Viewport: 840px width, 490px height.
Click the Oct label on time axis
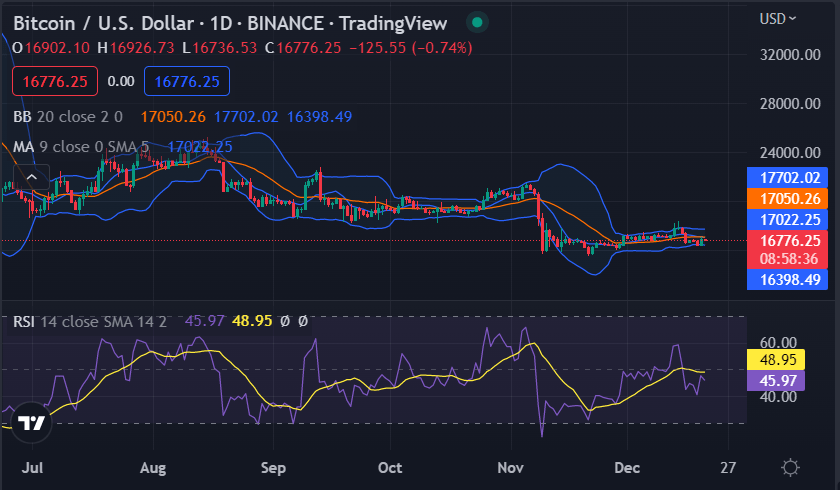[x=390, y=468]
